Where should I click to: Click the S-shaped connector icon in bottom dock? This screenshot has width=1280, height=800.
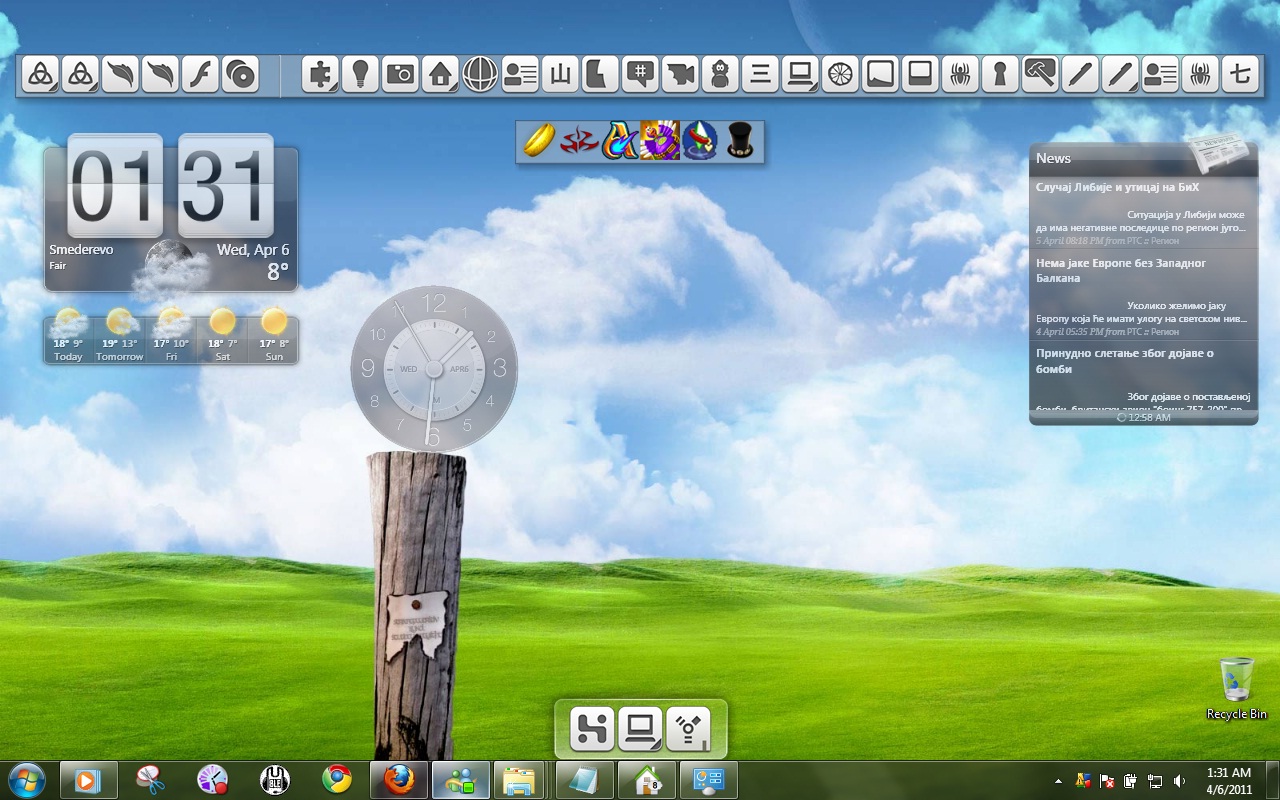[x=591, y=729]
